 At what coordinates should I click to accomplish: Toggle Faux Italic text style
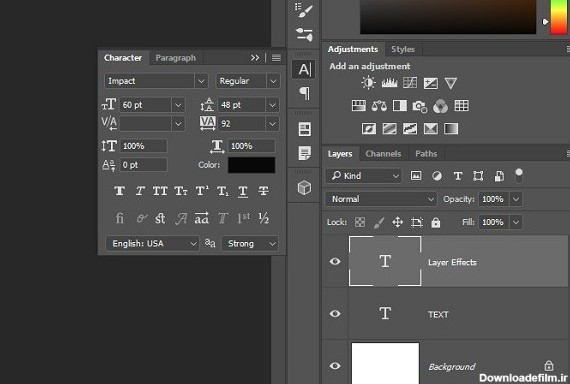[140, 191]
